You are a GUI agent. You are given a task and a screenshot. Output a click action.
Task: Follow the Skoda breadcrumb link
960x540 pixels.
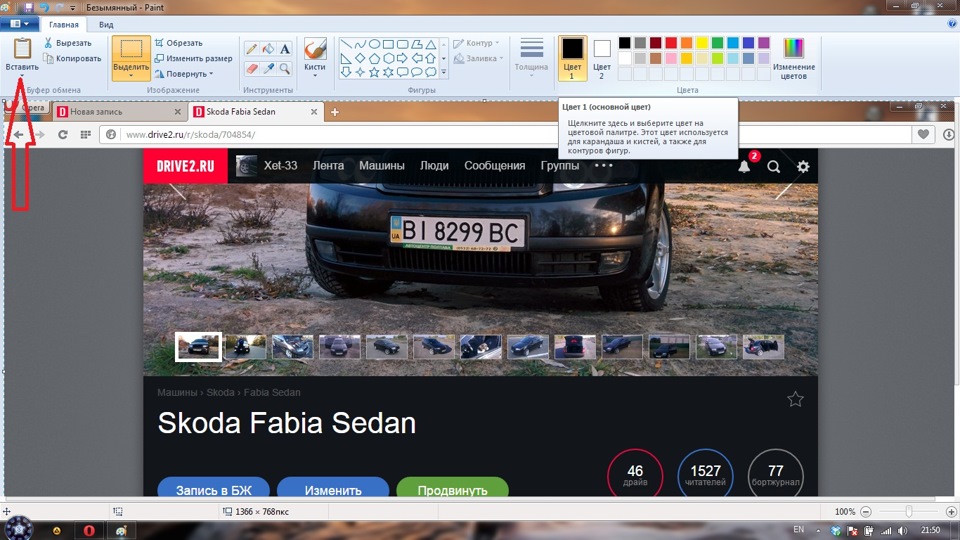click(220, 392)
